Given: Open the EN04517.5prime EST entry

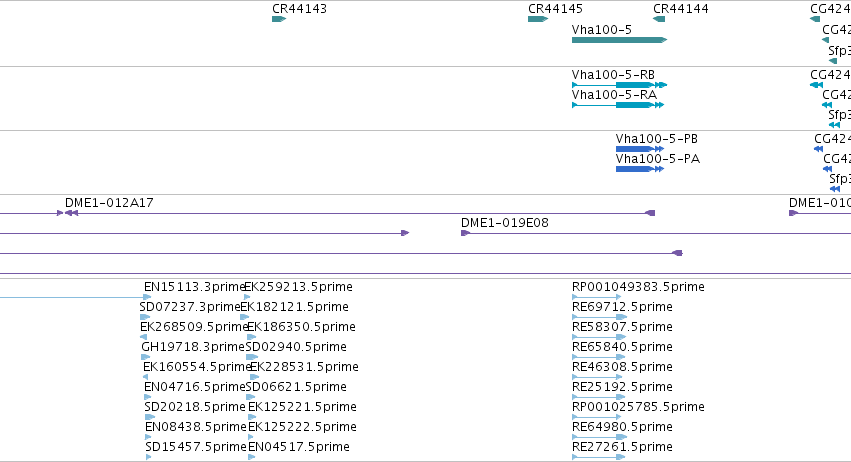Looking at the screenshot, I should pos(299,447).
